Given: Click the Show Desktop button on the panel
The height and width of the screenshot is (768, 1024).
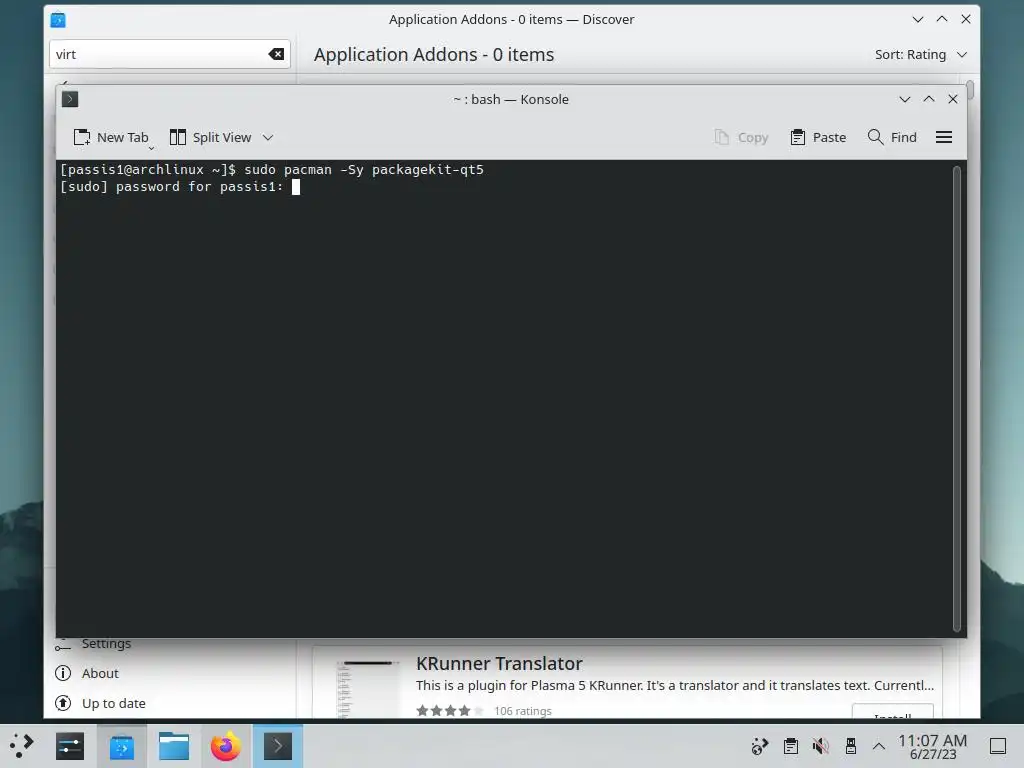Looking at the screenshot, I should click(x=998, y=746).
